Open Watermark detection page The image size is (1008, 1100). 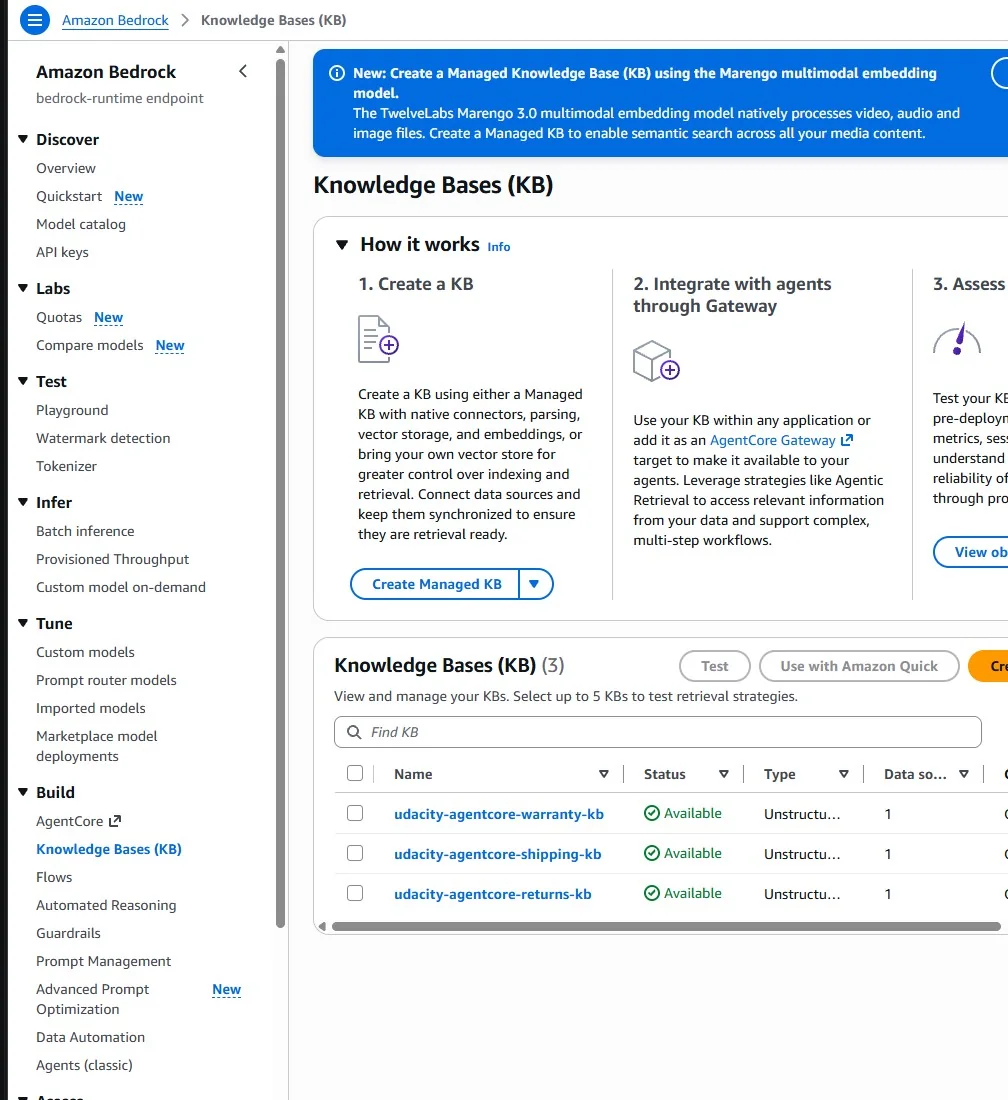103,438
